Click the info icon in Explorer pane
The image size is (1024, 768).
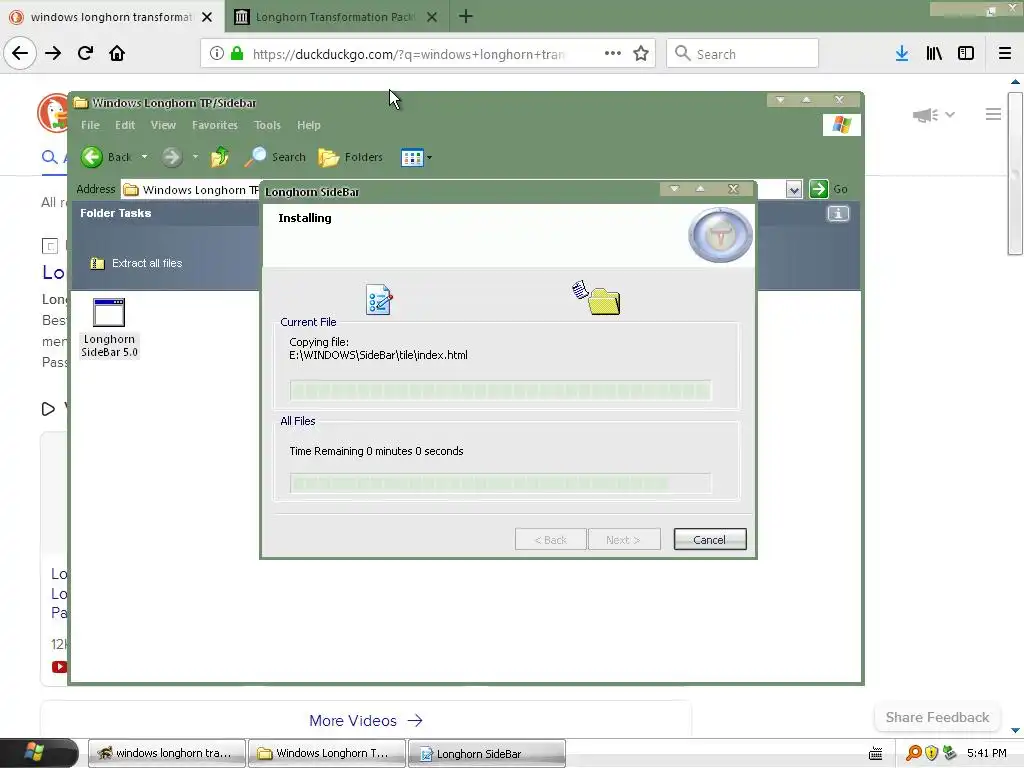(x=838, y=214)
